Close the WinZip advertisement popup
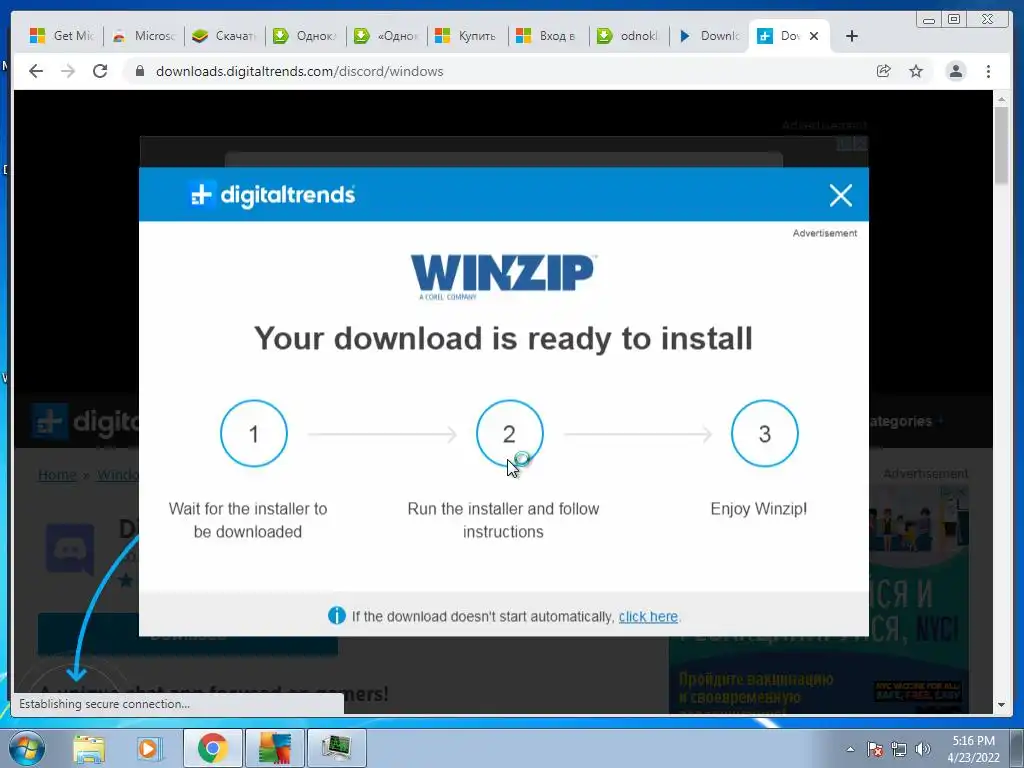This screenshot has width=1024, height=768. click(x=840, y=195)
